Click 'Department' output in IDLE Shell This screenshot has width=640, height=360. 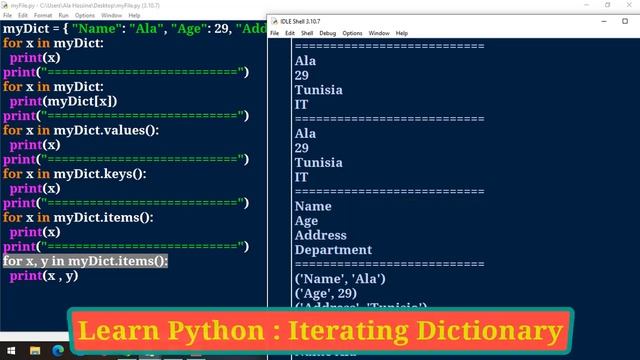point(333,250)
